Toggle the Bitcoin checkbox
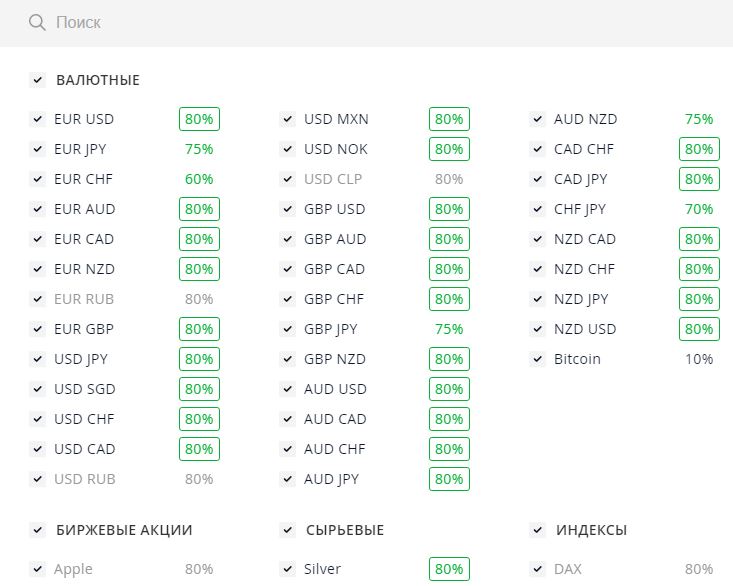Viewport: 733px width, 586px height. (538, 359)
